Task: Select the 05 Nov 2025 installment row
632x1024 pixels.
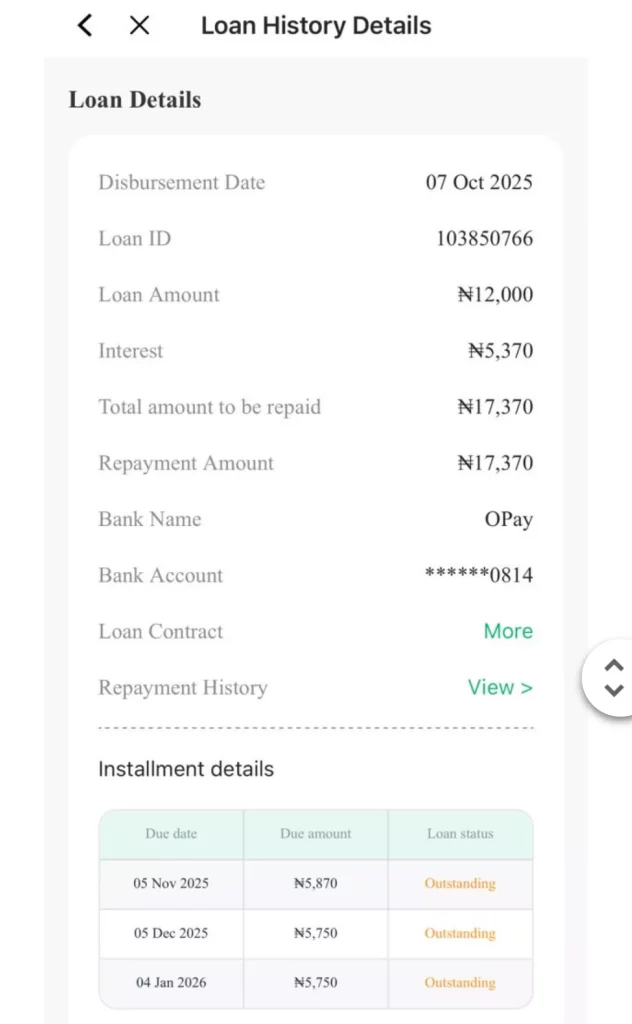Action: pos(170,884)
